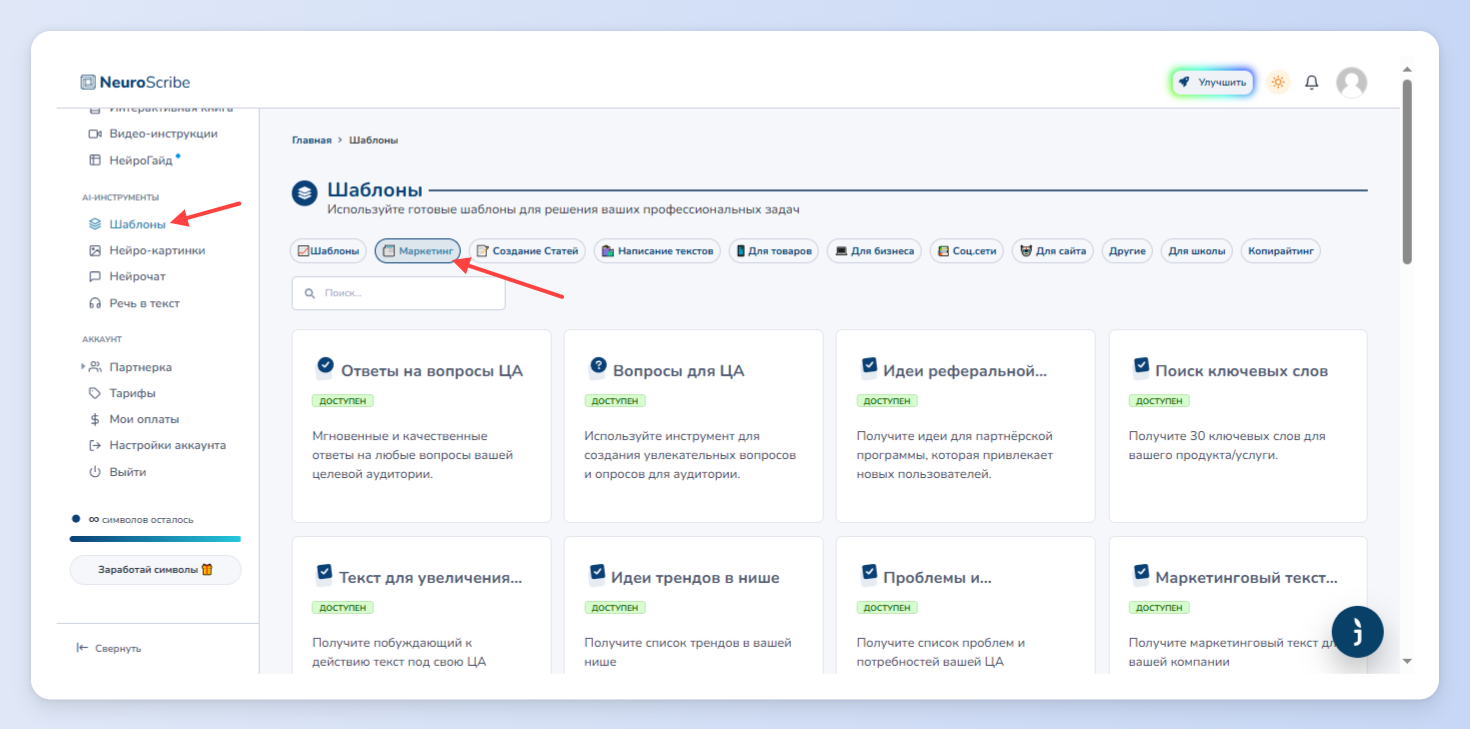
Task: Click the Шаблоны breadcrumb
Action: [373, 140]
